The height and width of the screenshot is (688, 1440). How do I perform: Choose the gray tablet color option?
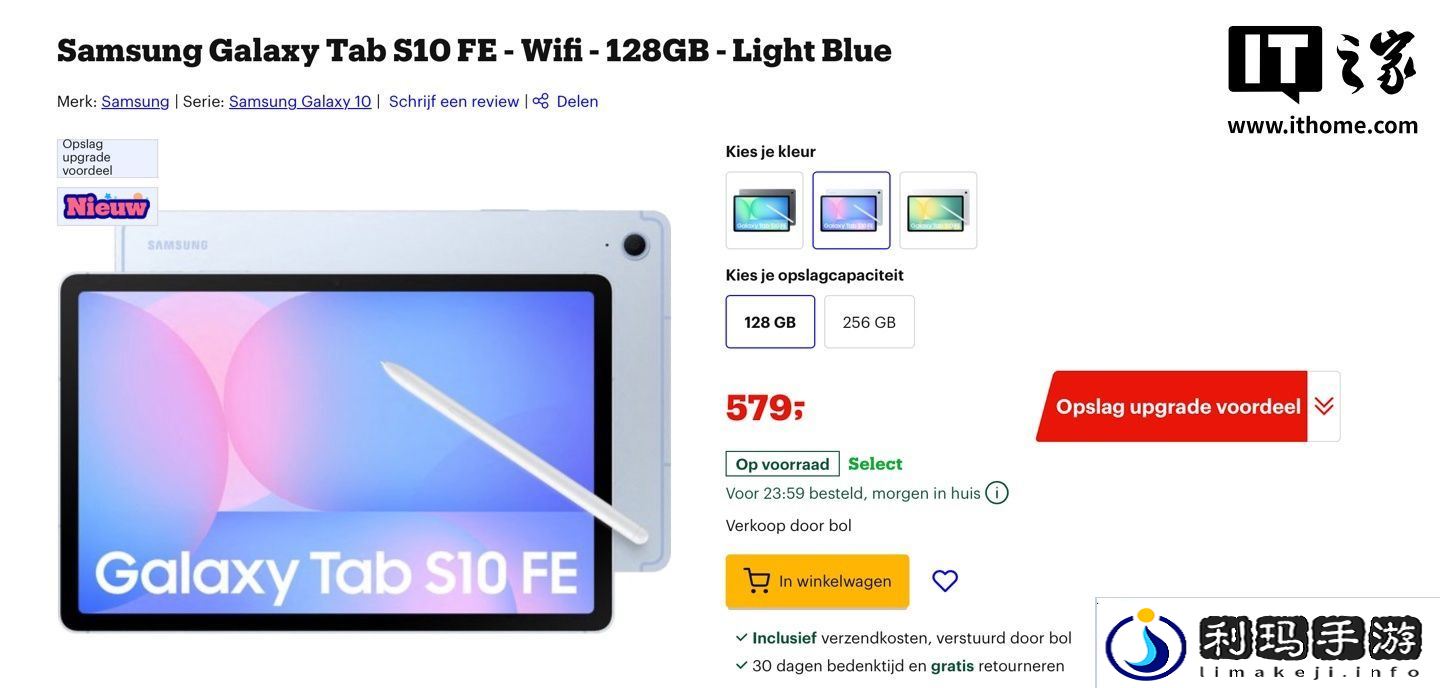765,210
